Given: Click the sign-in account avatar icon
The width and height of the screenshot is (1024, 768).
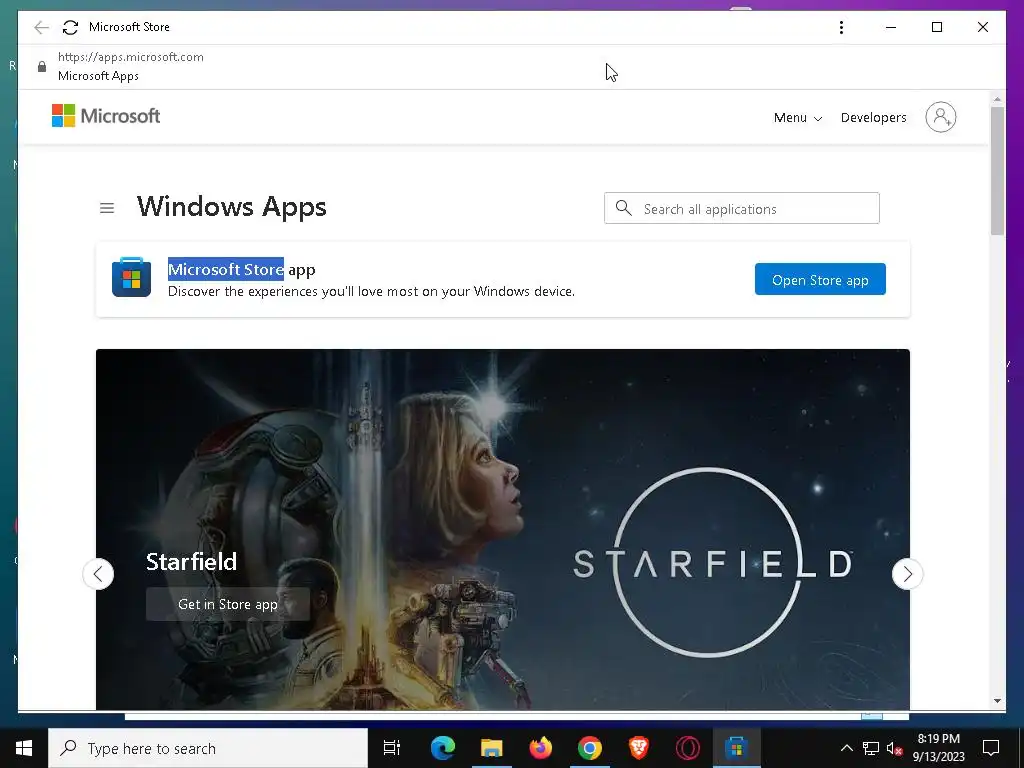Looking at the screenshot, I should [940, 117].
